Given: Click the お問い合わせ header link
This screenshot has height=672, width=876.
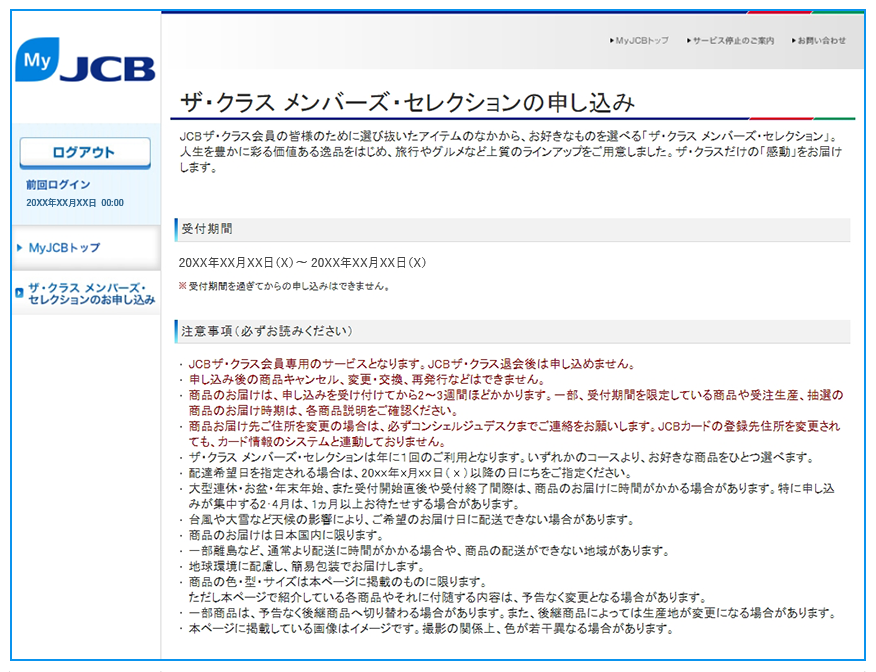Looking at the screenshot, I should click(821, 41).
